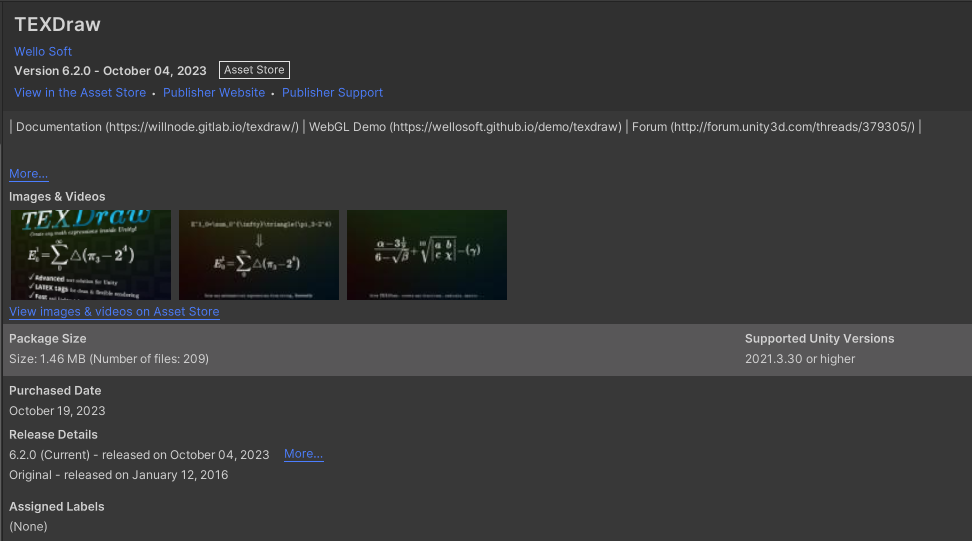Viewport: 972px width, 541px height.
Task: Show more release details via More... link
Action: pos(303,454)
